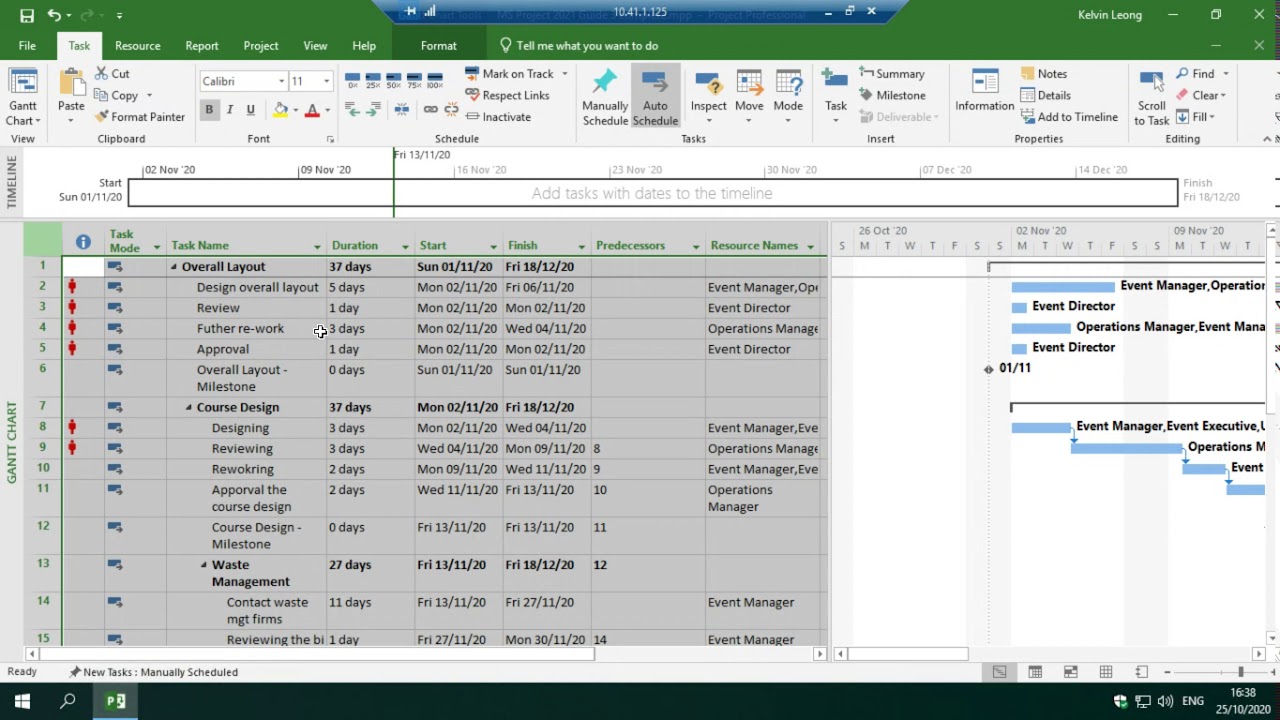Open Resource Sheet view from status bar
Viewport: 1280px width, 720px height.
point(1106,672)
